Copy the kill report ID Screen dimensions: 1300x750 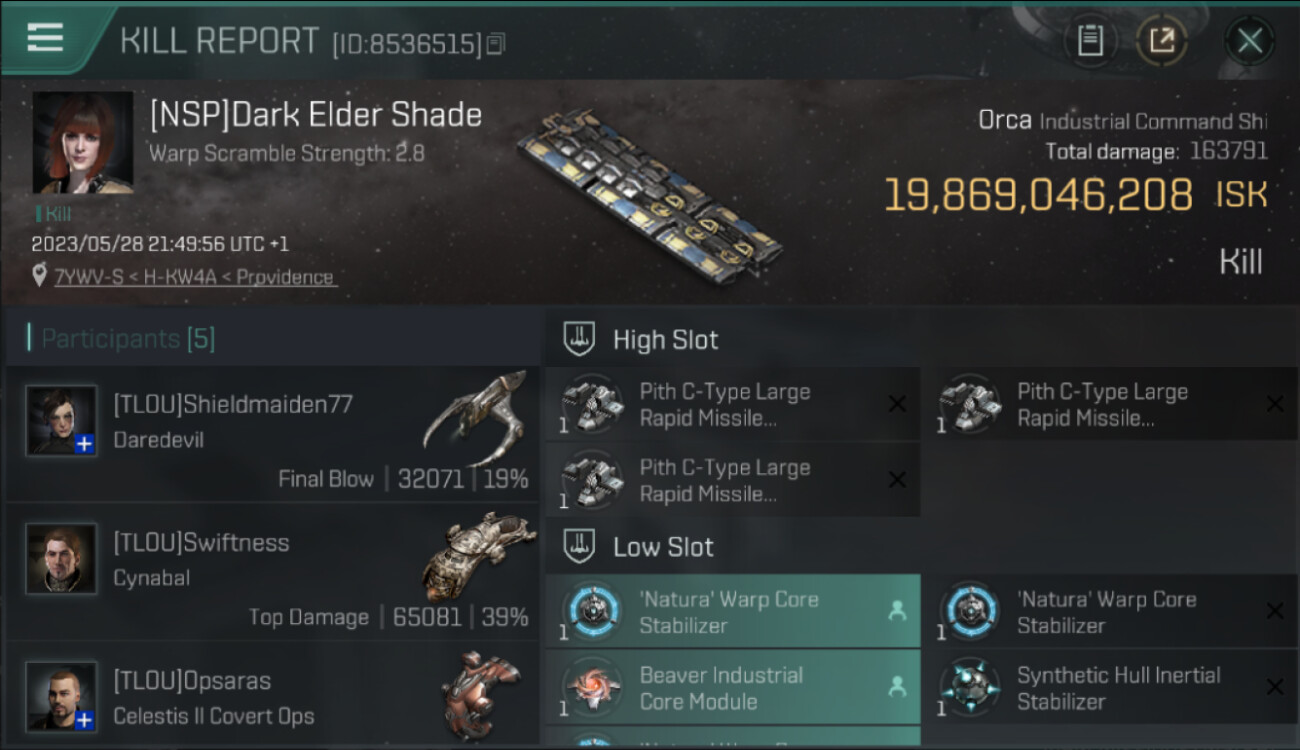[496, 43]
